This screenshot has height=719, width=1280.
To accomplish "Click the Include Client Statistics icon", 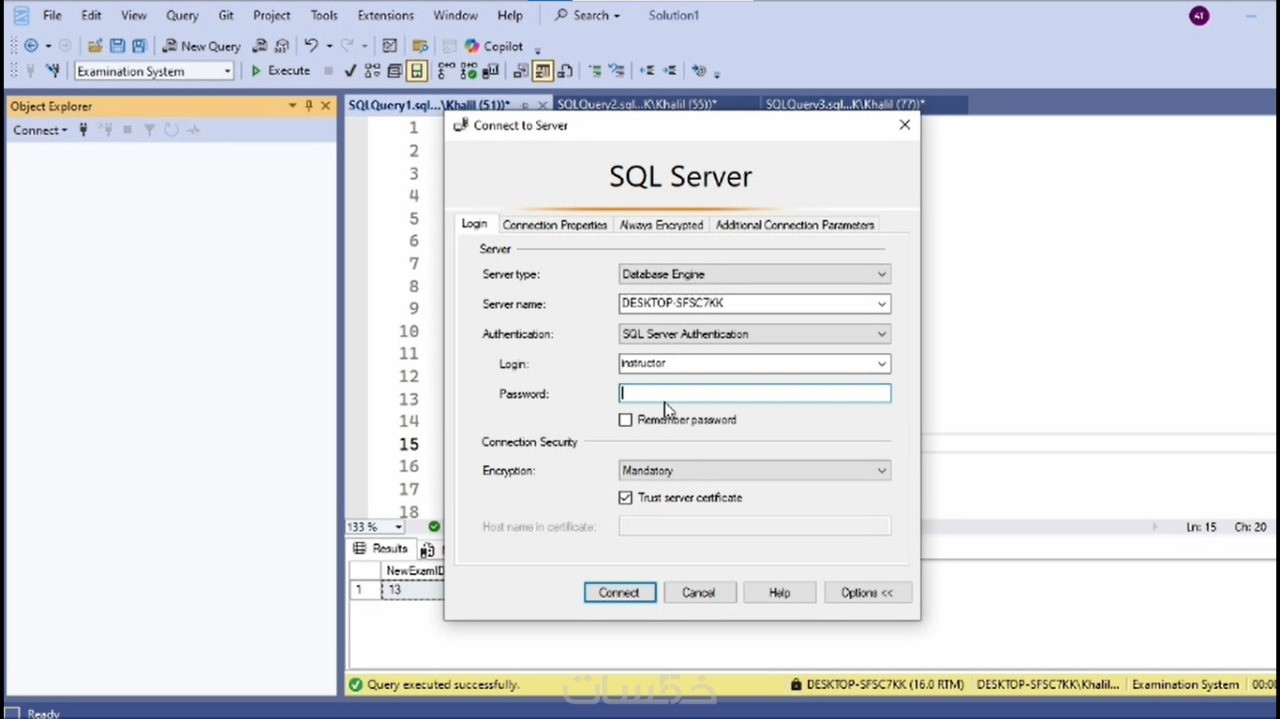I will [x=490, y=71].
